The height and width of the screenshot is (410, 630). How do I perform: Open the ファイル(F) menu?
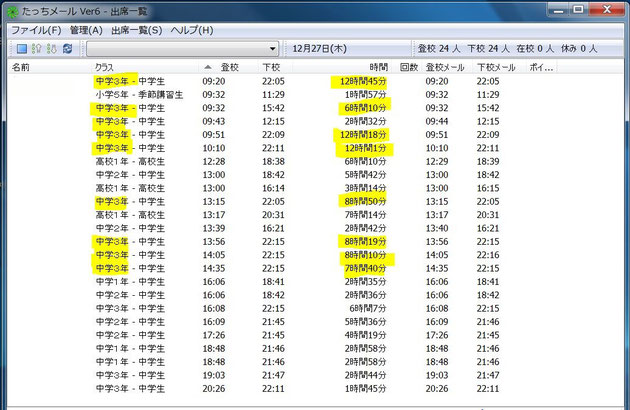[x=36, y=30]
